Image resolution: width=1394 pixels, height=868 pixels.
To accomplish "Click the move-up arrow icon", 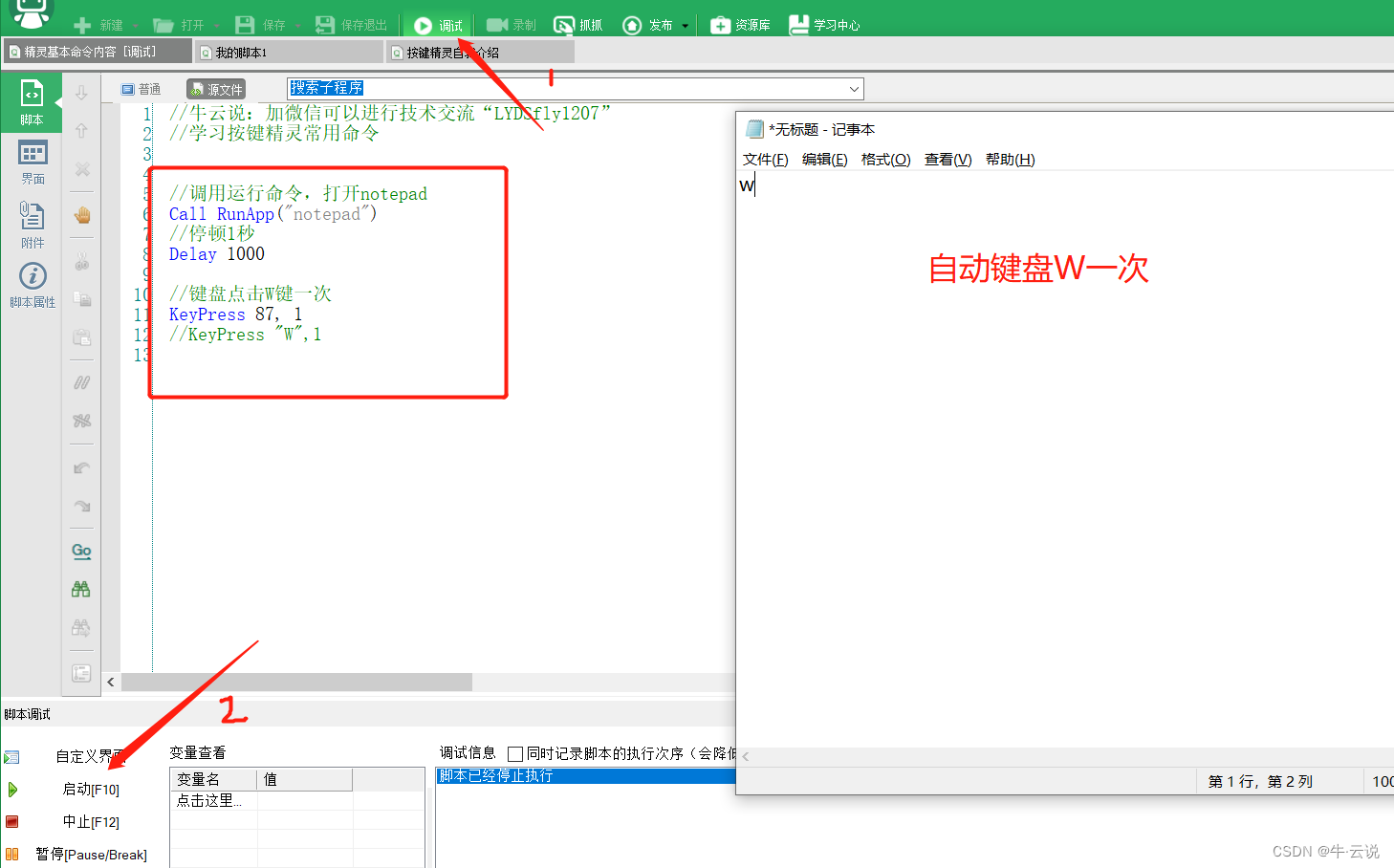I will (x=81, y=130).
